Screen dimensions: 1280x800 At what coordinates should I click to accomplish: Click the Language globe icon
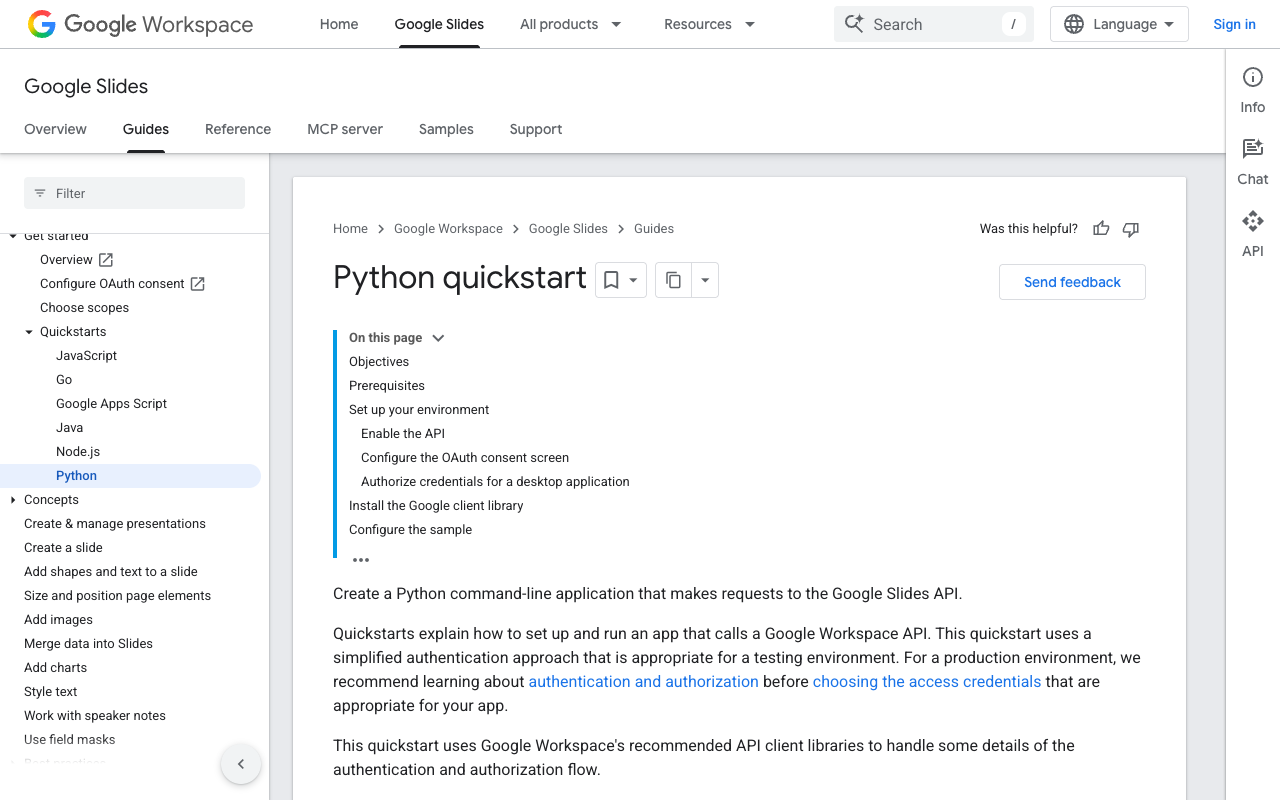coord(1074,24)
